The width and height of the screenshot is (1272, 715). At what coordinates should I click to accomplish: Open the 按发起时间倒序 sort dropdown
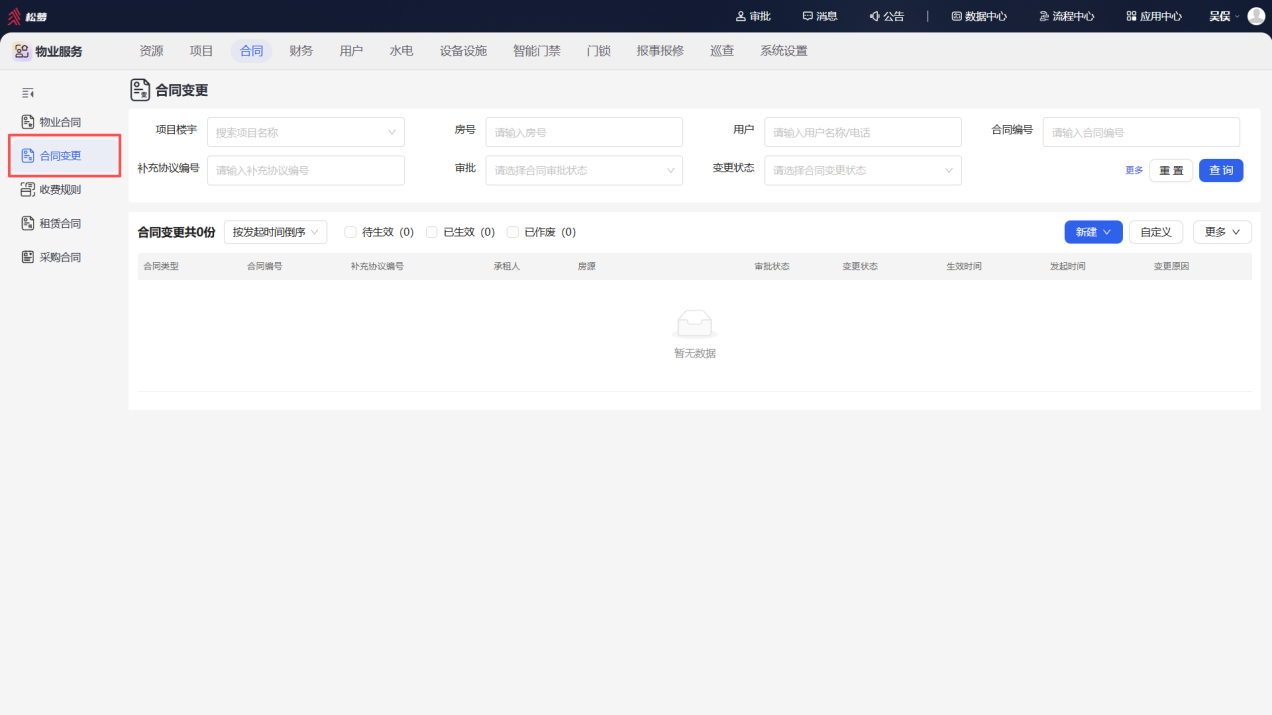[x=275, y=232]
